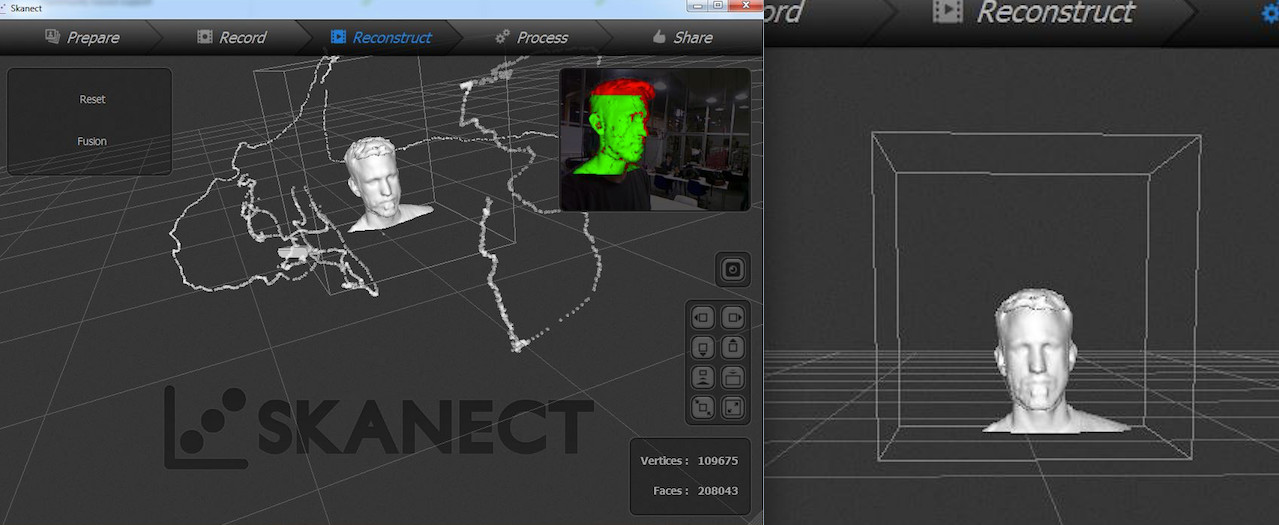Choose the front view camera icon
The image size is (1279, 525).
pyautogui.click(x=703, y=378)
